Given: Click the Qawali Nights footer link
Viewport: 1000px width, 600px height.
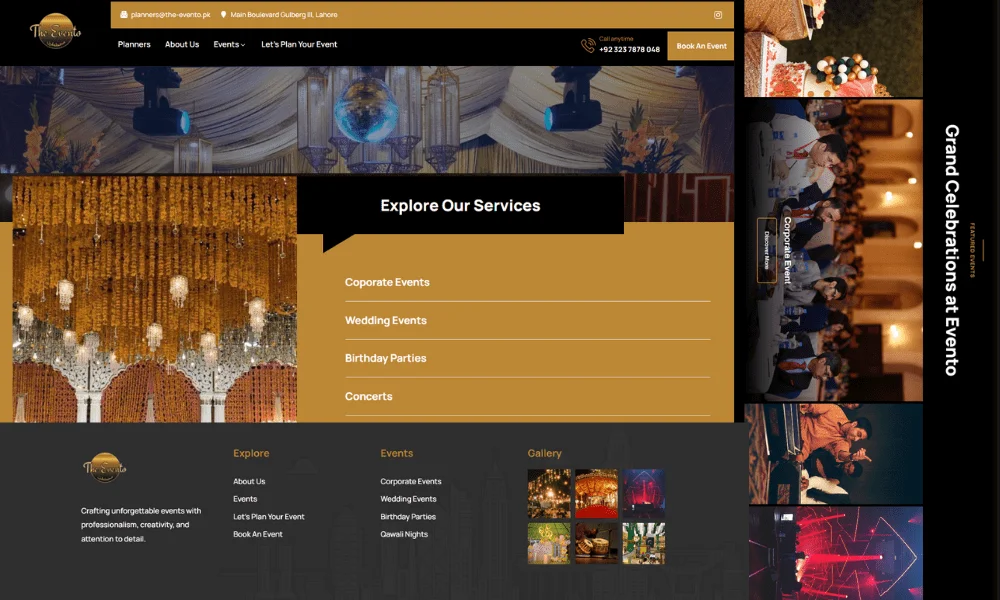Looking at the screenshot, I should pos(404,534).
